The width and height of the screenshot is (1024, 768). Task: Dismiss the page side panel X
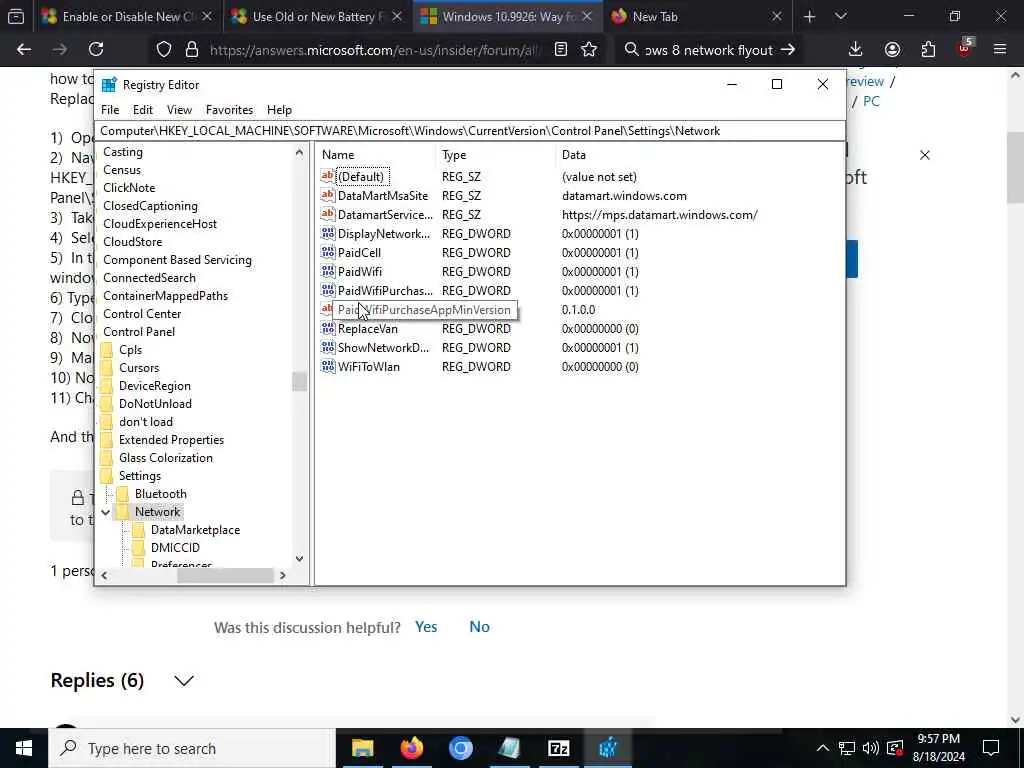click(x=925, y=155)
